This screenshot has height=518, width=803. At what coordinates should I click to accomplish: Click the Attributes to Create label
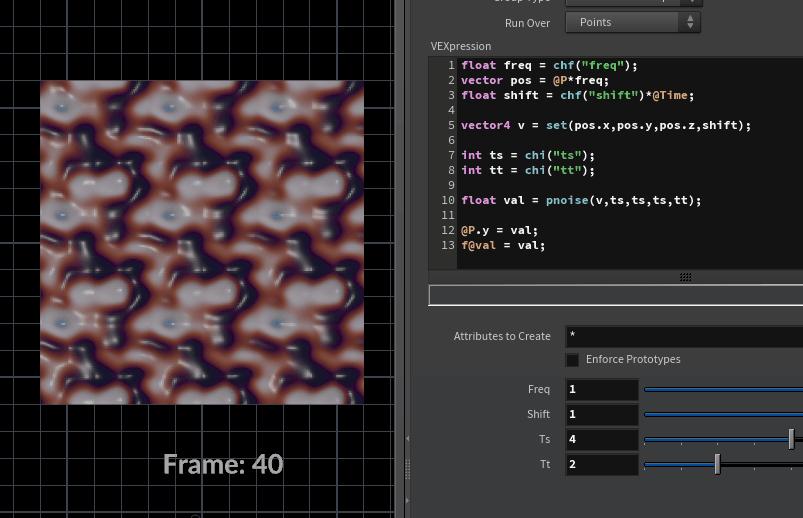point(502,336)
